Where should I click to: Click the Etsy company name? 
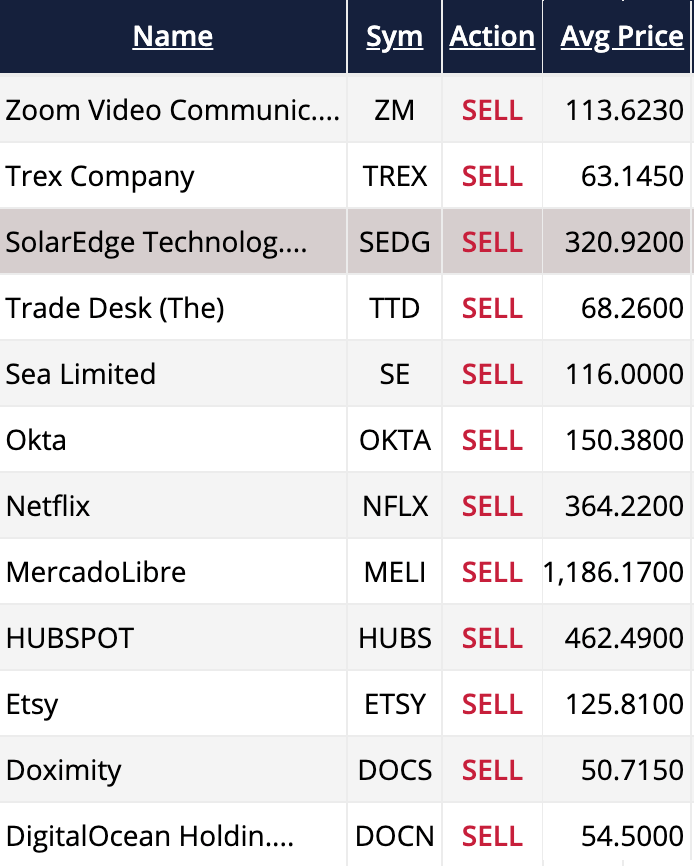coord(32,704)
